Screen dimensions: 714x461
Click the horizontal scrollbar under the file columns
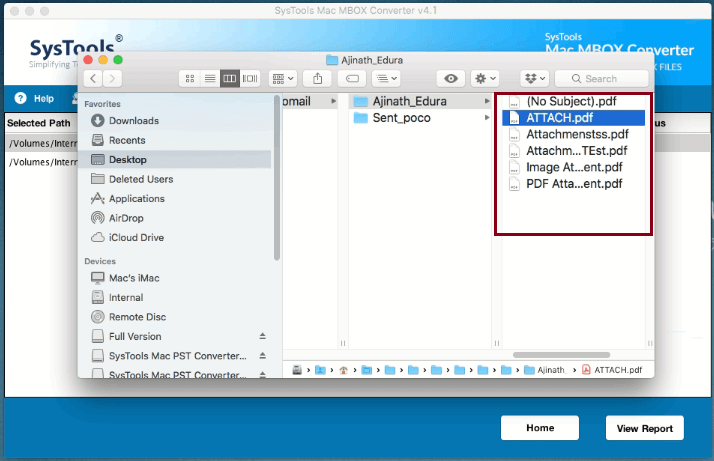click(x=561, y=355)
